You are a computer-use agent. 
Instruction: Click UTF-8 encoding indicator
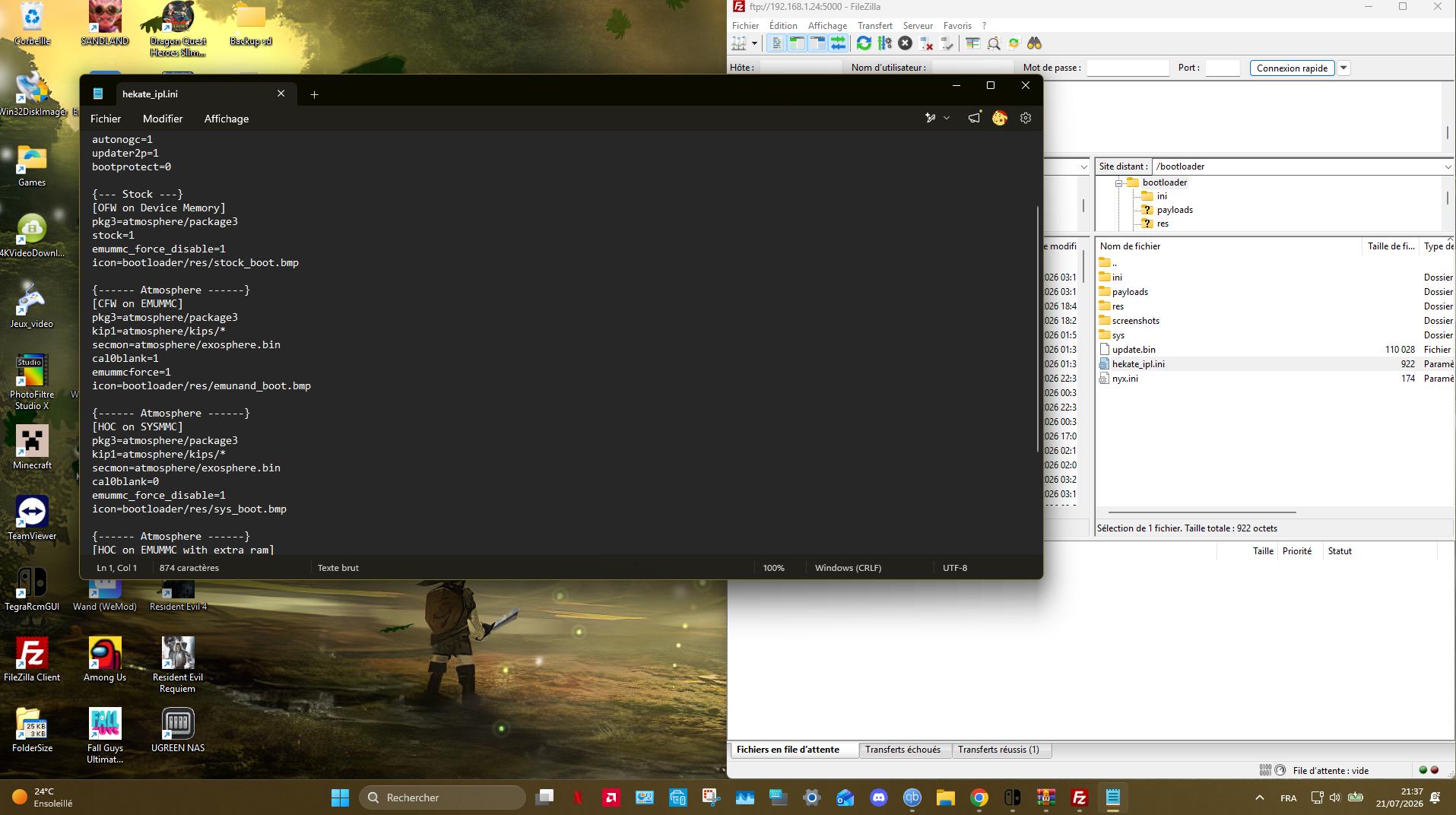point(955,568)
